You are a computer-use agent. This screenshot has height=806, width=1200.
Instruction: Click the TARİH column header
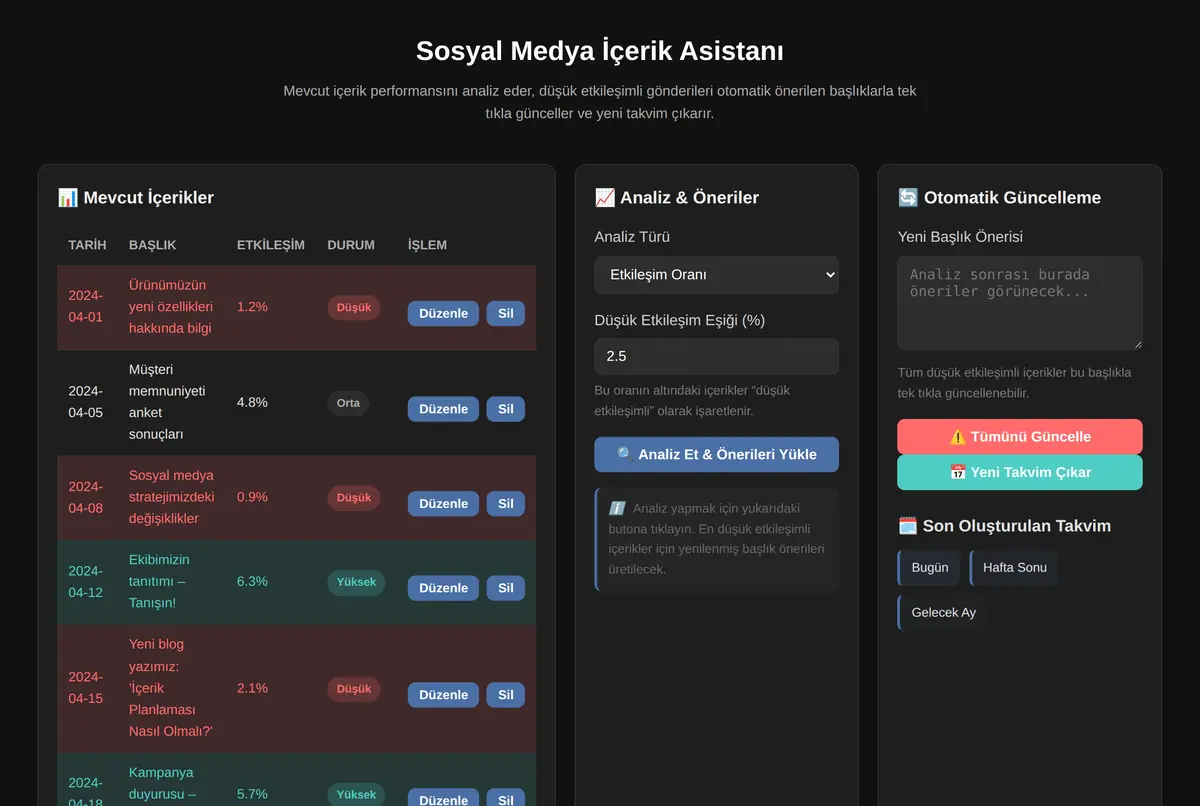[87, 245]
